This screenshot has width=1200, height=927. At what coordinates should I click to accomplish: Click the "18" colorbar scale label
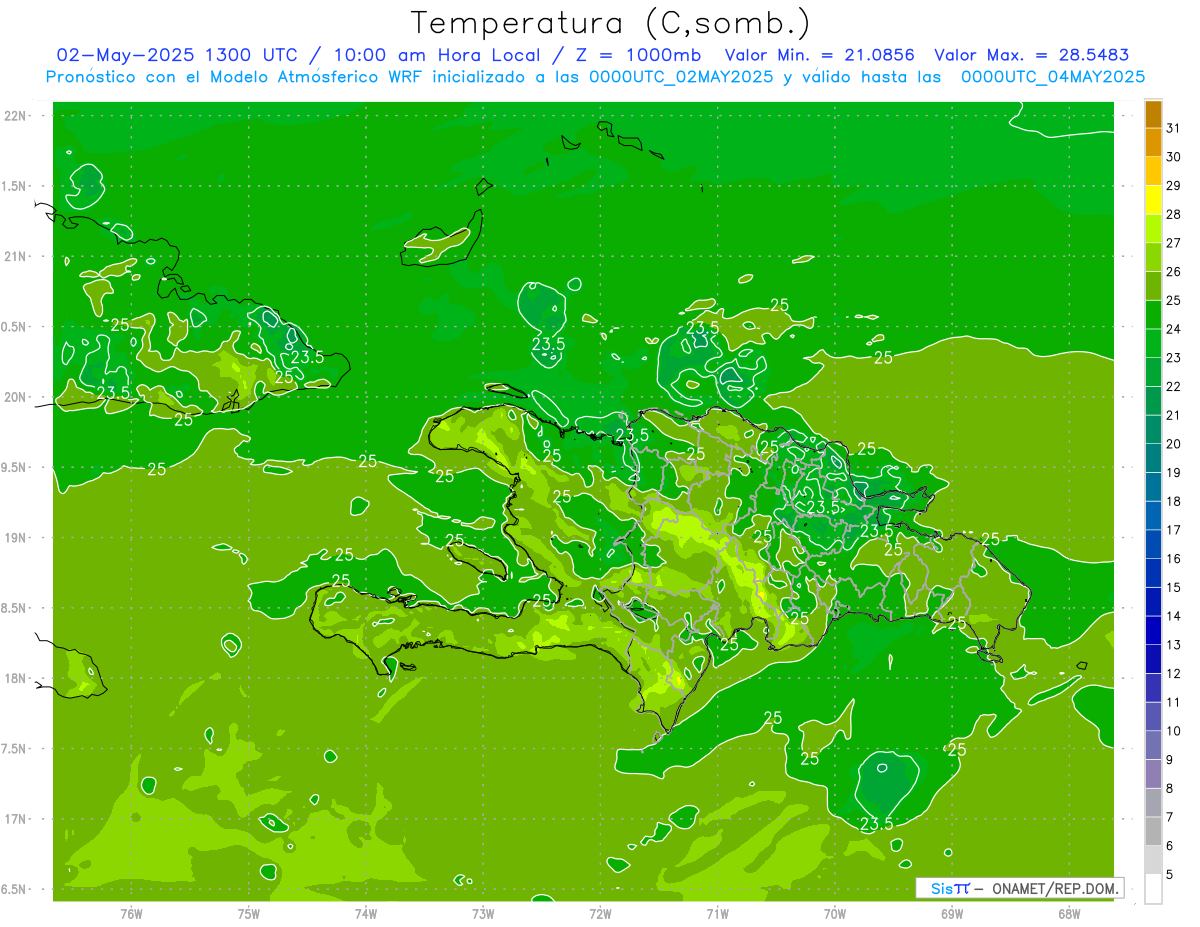[x=1174, y=501]
